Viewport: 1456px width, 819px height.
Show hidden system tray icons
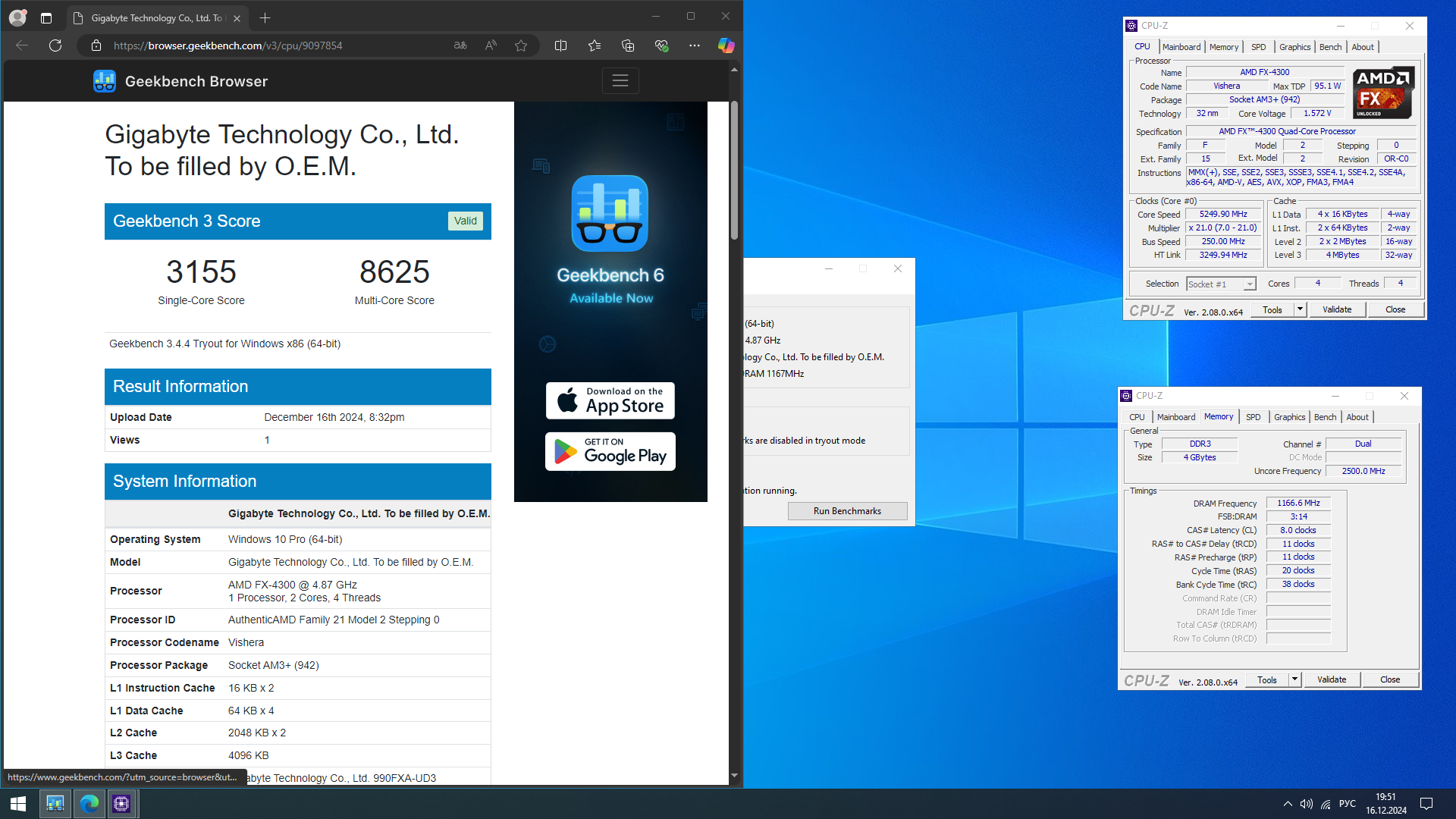click(1288, 804)
